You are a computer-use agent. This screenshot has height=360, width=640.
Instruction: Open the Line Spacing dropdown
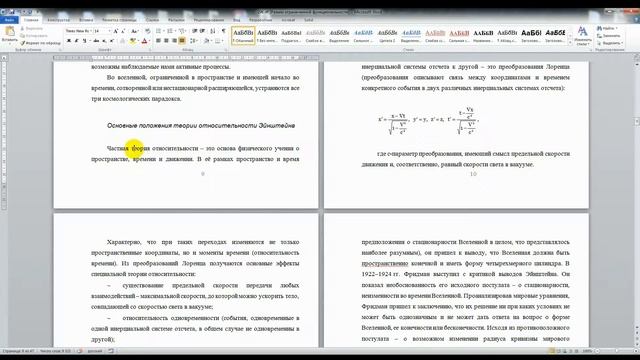pyautogui.click(x=194, y=41)
